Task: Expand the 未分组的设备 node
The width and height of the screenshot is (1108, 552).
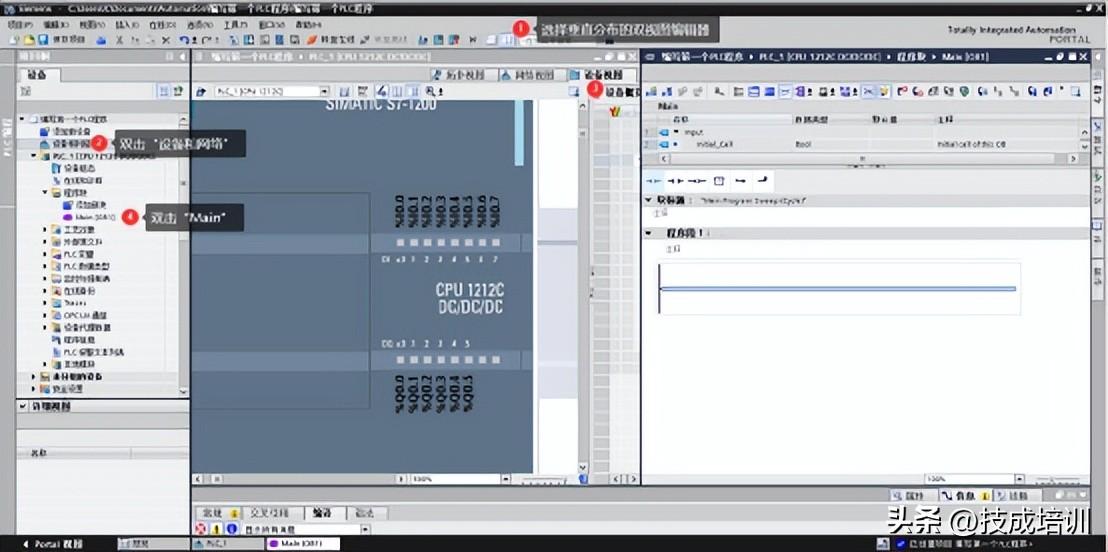Action: (x=33, y=377)
